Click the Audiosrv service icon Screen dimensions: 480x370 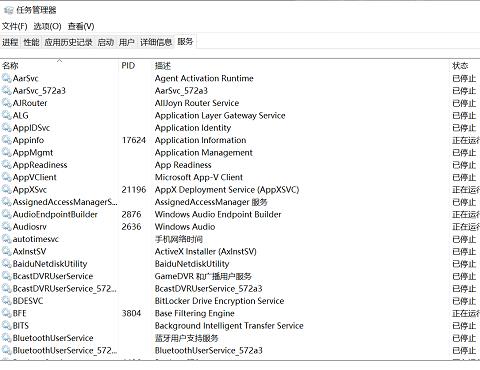[6, 227]
